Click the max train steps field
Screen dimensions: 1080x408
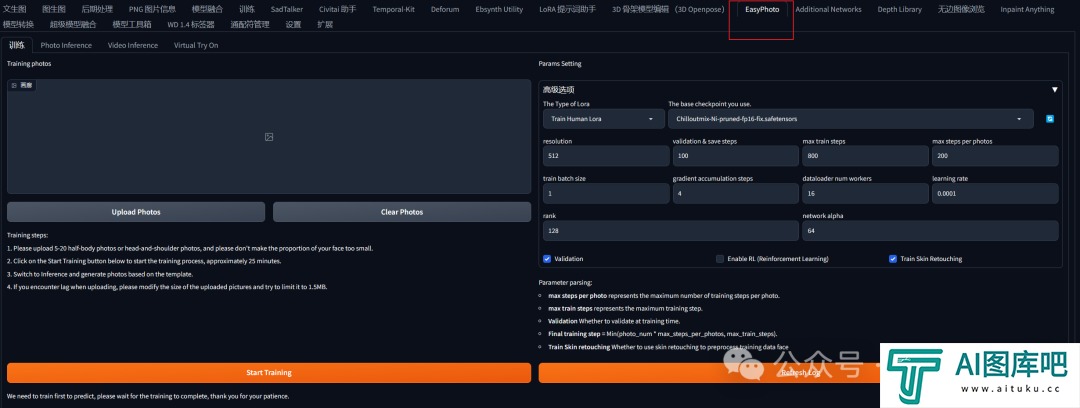click(x=865, y=156)
